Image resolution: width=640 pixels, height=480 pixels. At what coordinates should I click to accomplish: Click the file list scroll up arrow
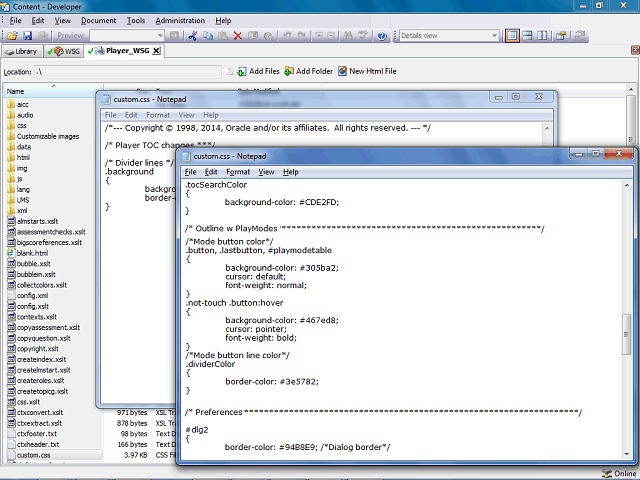(631, 89)
